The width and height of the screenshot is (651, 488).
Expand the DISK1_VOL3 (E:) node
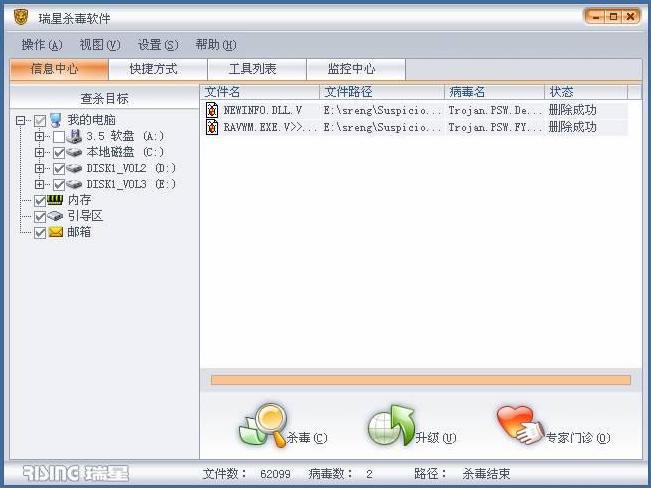pos(39,184)
